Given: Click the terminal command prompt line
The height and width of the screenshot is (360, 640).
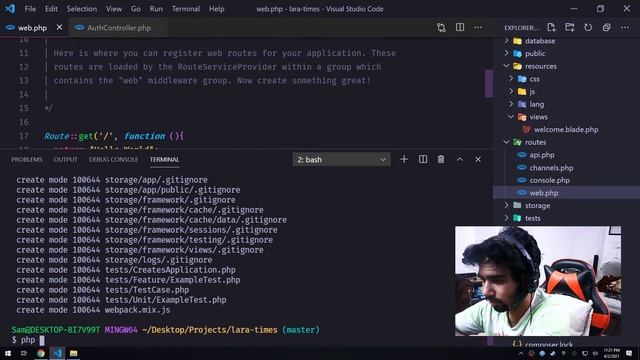Looking at the screenshot, I should pos(28,340).
